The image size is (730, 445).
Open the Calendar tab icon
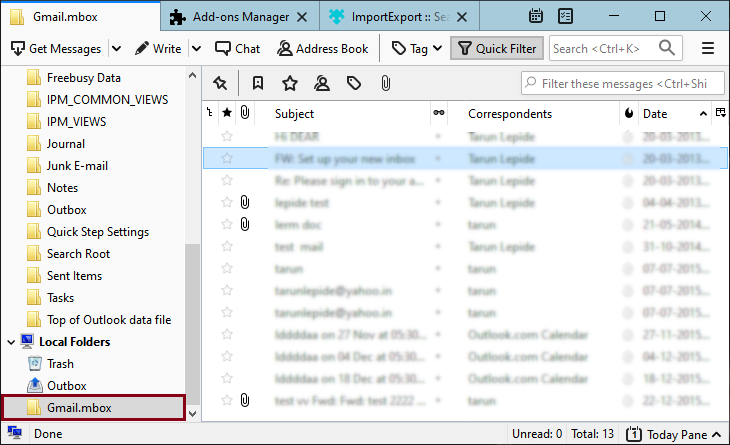[536, 16]
